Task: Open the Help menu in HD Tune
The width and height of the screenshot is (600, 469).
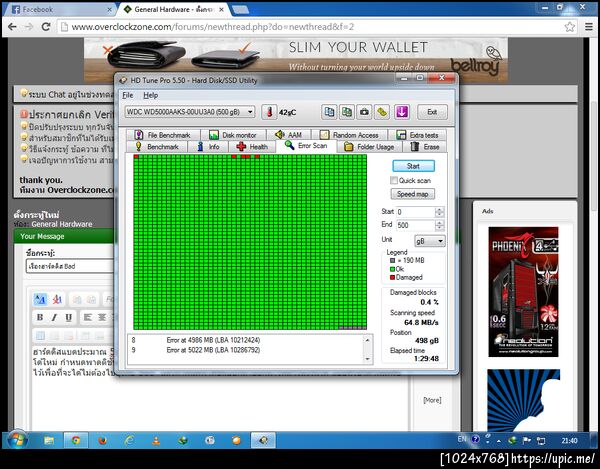Action: click(150, 95)
